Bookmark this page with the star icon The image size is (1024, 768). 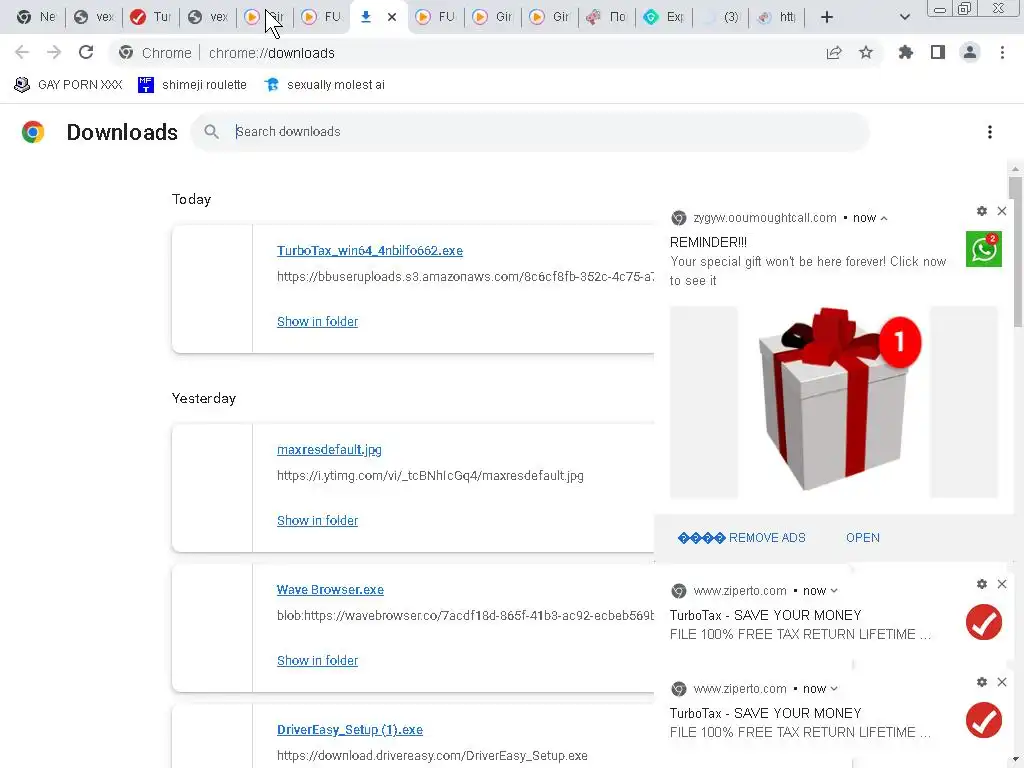[866, 52]
